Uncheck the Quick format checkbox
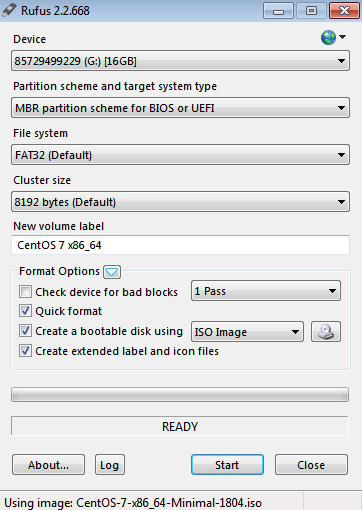362x510 pixels. 25,311
